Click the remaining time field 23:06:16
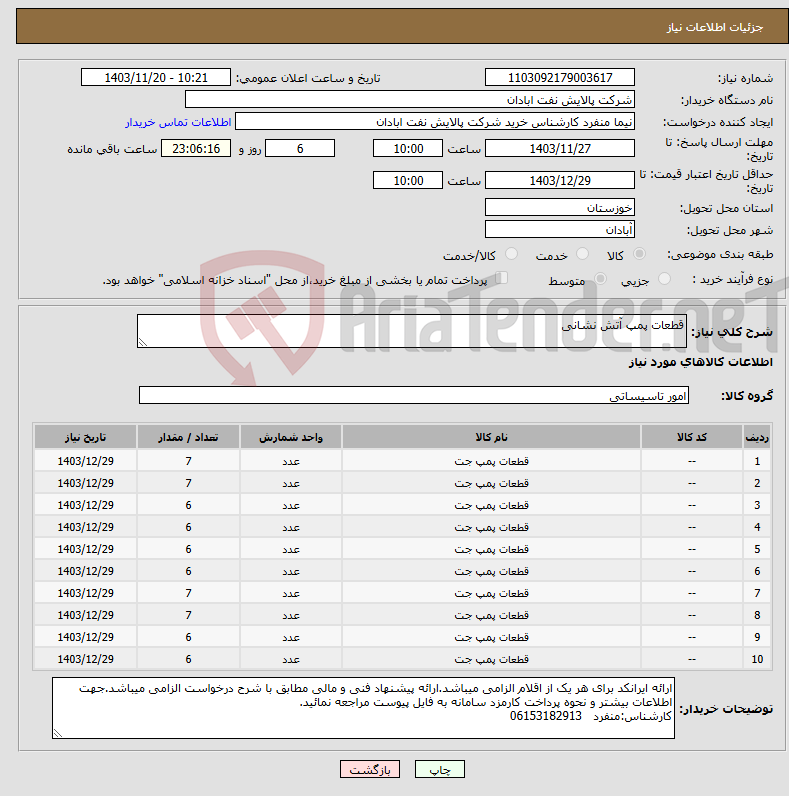This screenshot has width=789, height=796. tap(196, 149)
